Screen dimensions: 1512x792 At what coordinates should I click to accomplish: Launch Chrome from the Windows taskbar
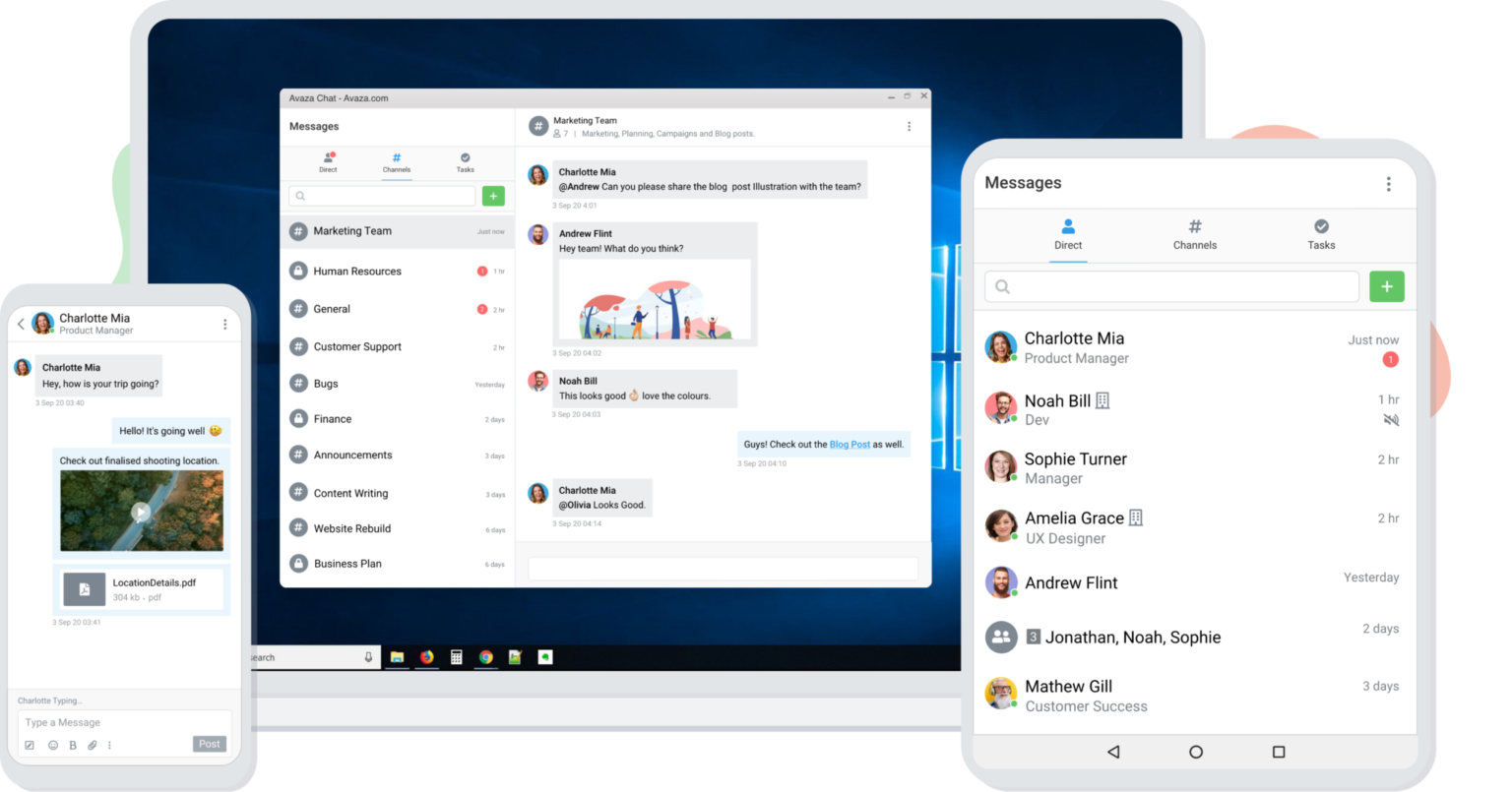(x=485, y=656)
